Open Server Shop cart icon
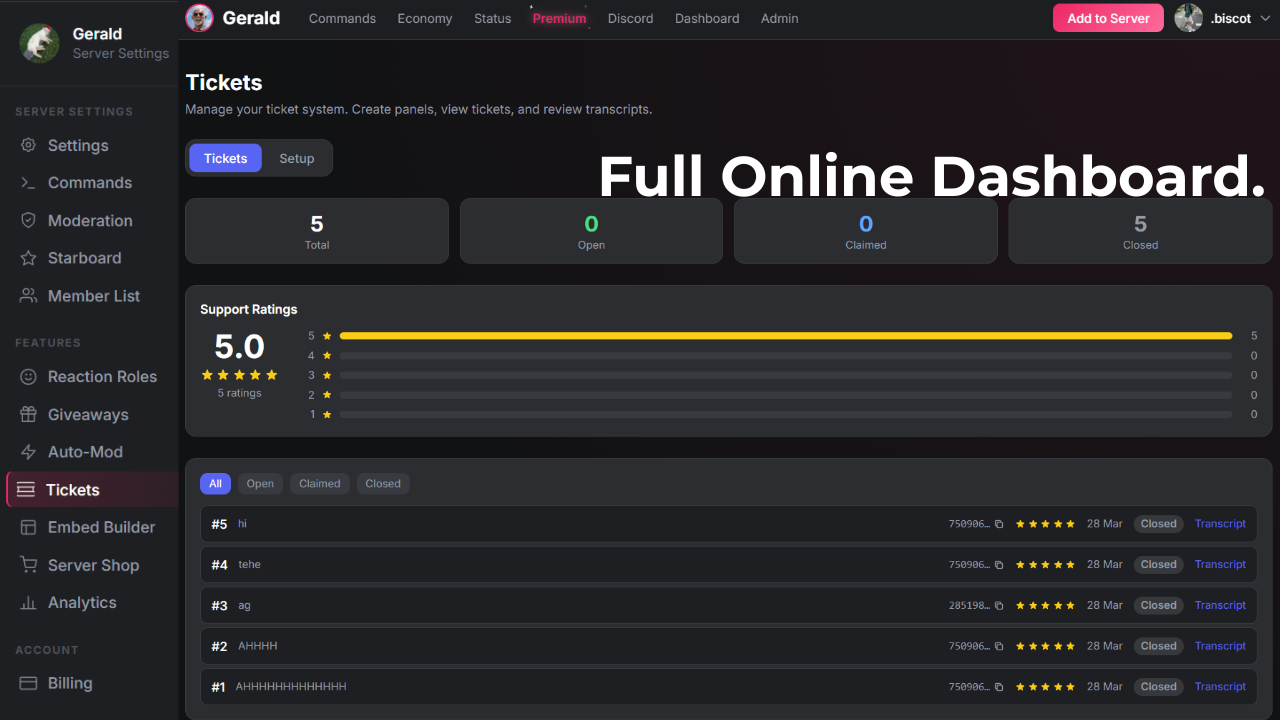 (x=29, y=565)
